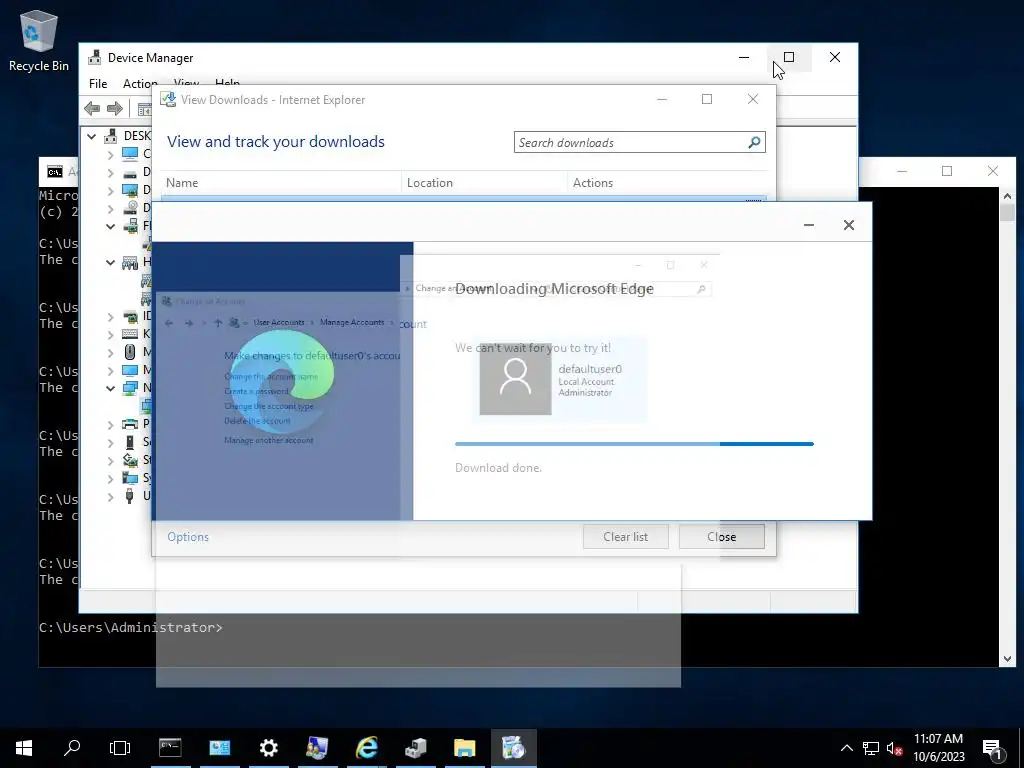This screenshot has width=1024, height=768.
Task: Open Device Manager's Help menu
Action: pos(227,84)
